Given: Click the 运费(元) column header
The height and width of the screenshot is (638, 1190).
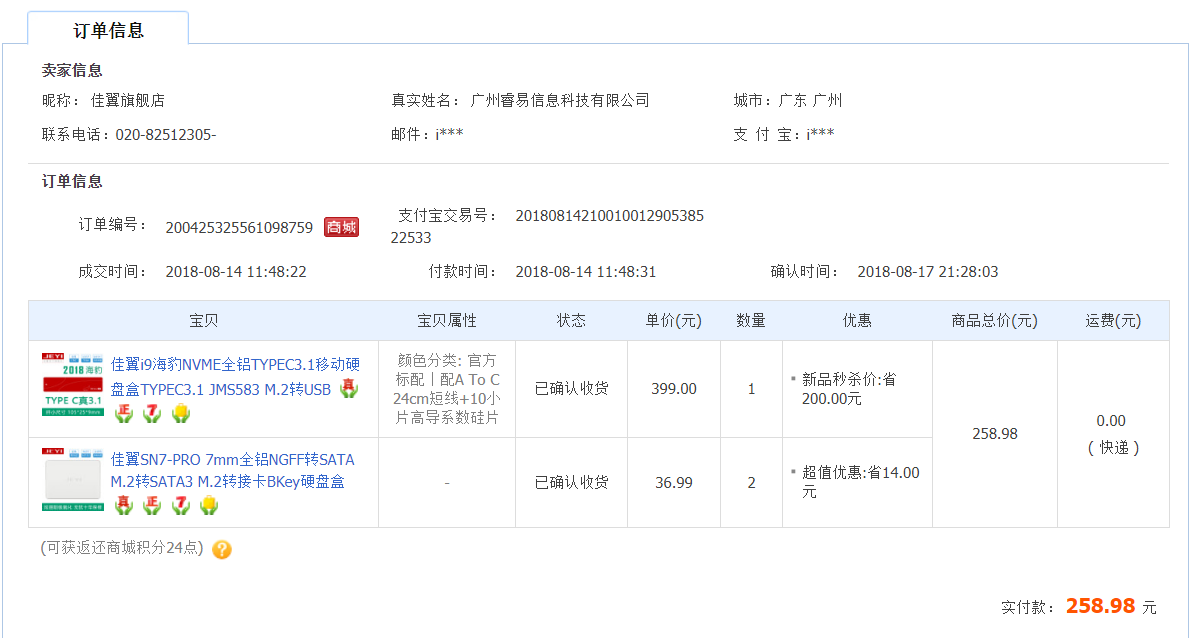Looking at the screenshot, I should 1113,321.
